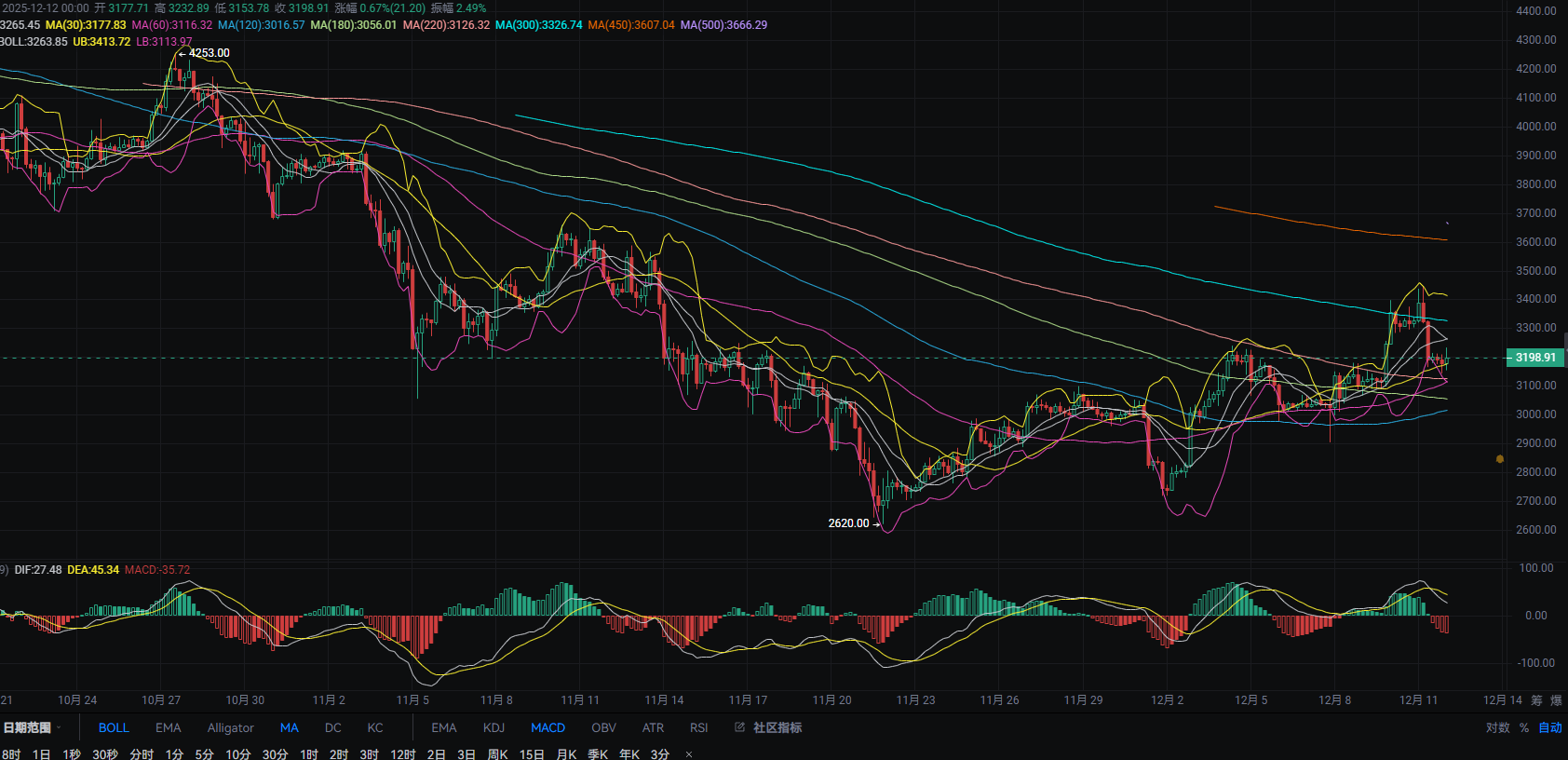
Task: Click the 爆 liquidation icon
Action: coord(1556,700)
